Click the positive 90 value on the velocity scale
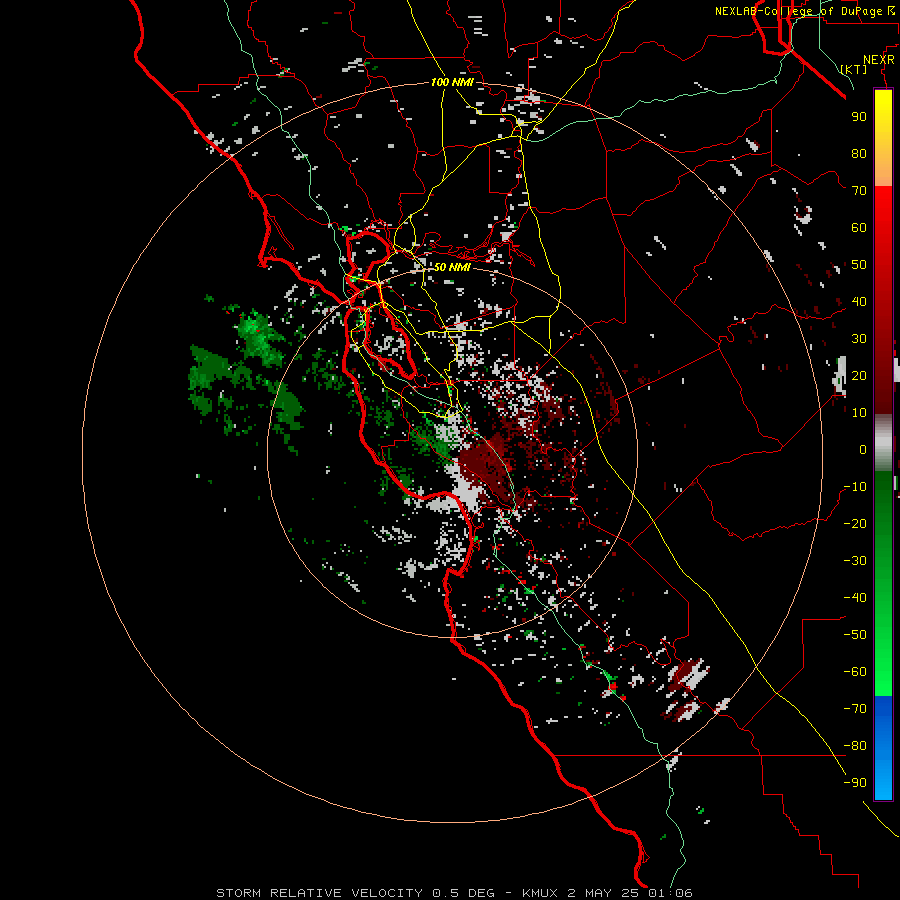 (859, 117)
